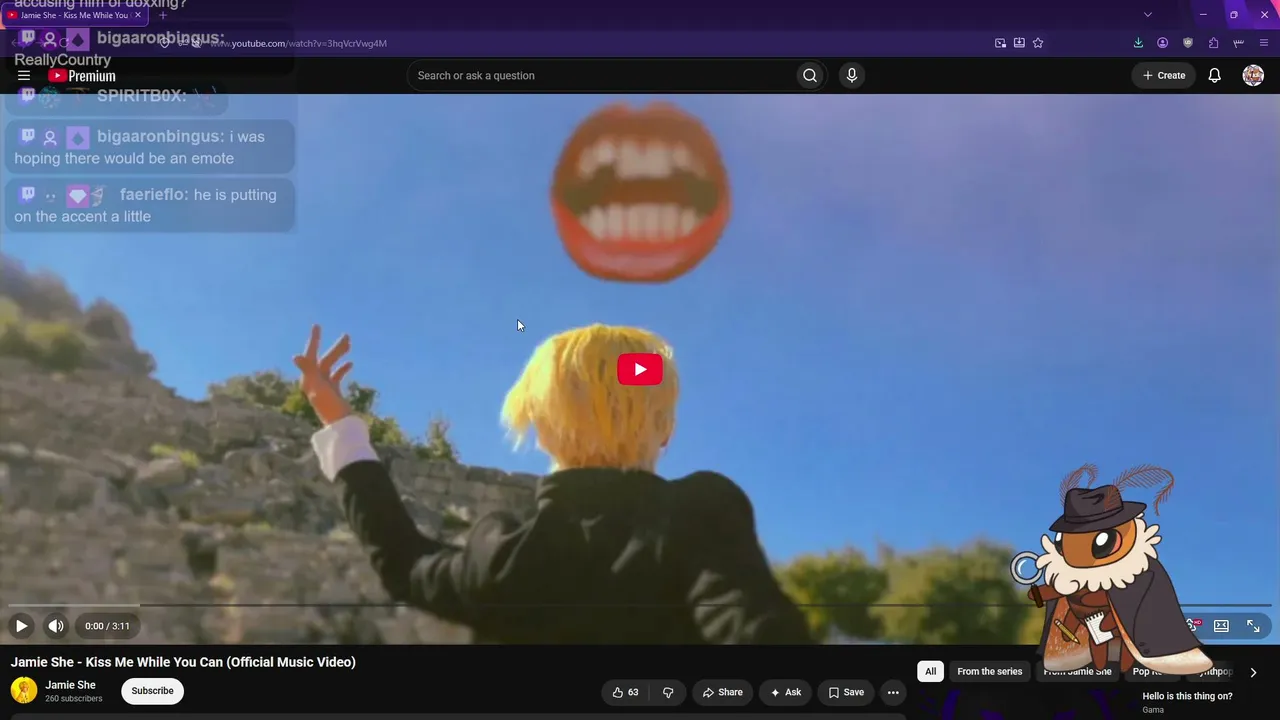Screen dimensions: 1280x720
Task: Open the Jamie She channel avatar
Action: coord(24,690)
